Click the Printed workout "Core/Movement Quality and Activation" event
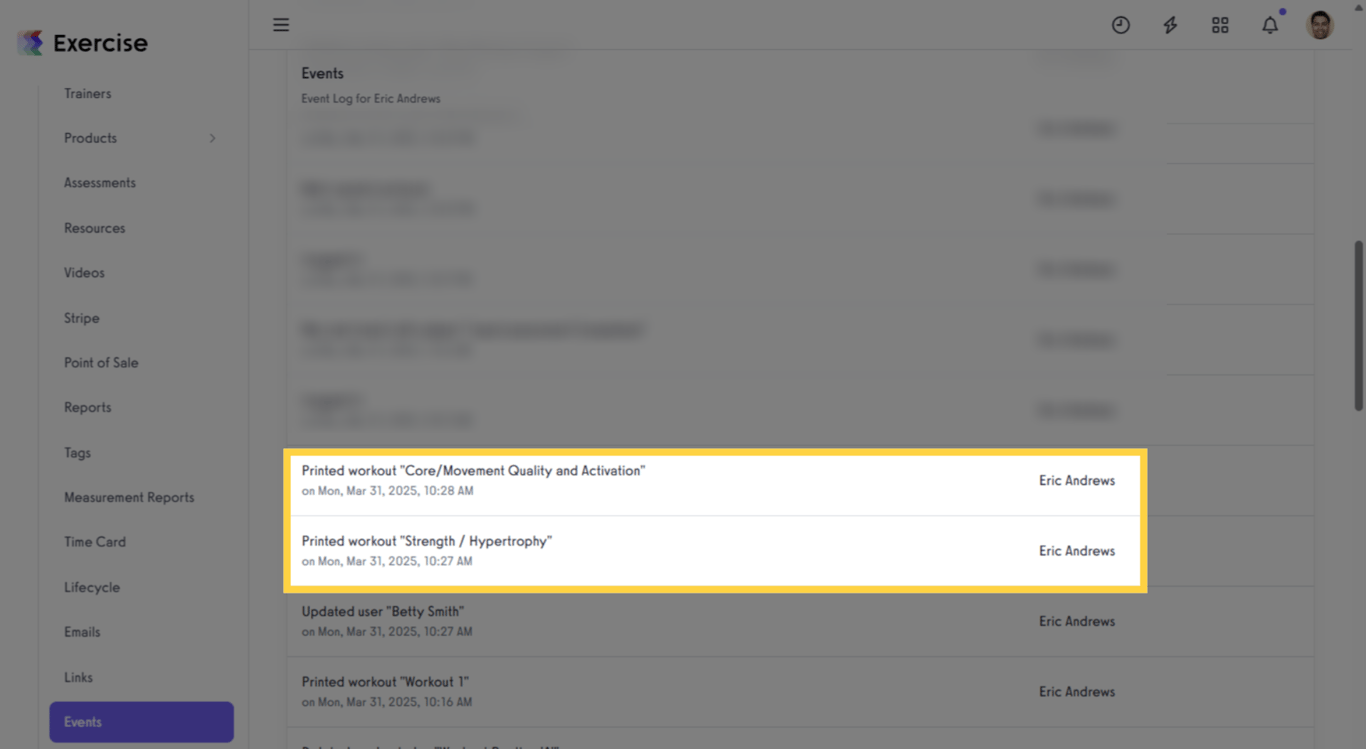Screen dimensions: 1366x749 (x=714, y=481)
